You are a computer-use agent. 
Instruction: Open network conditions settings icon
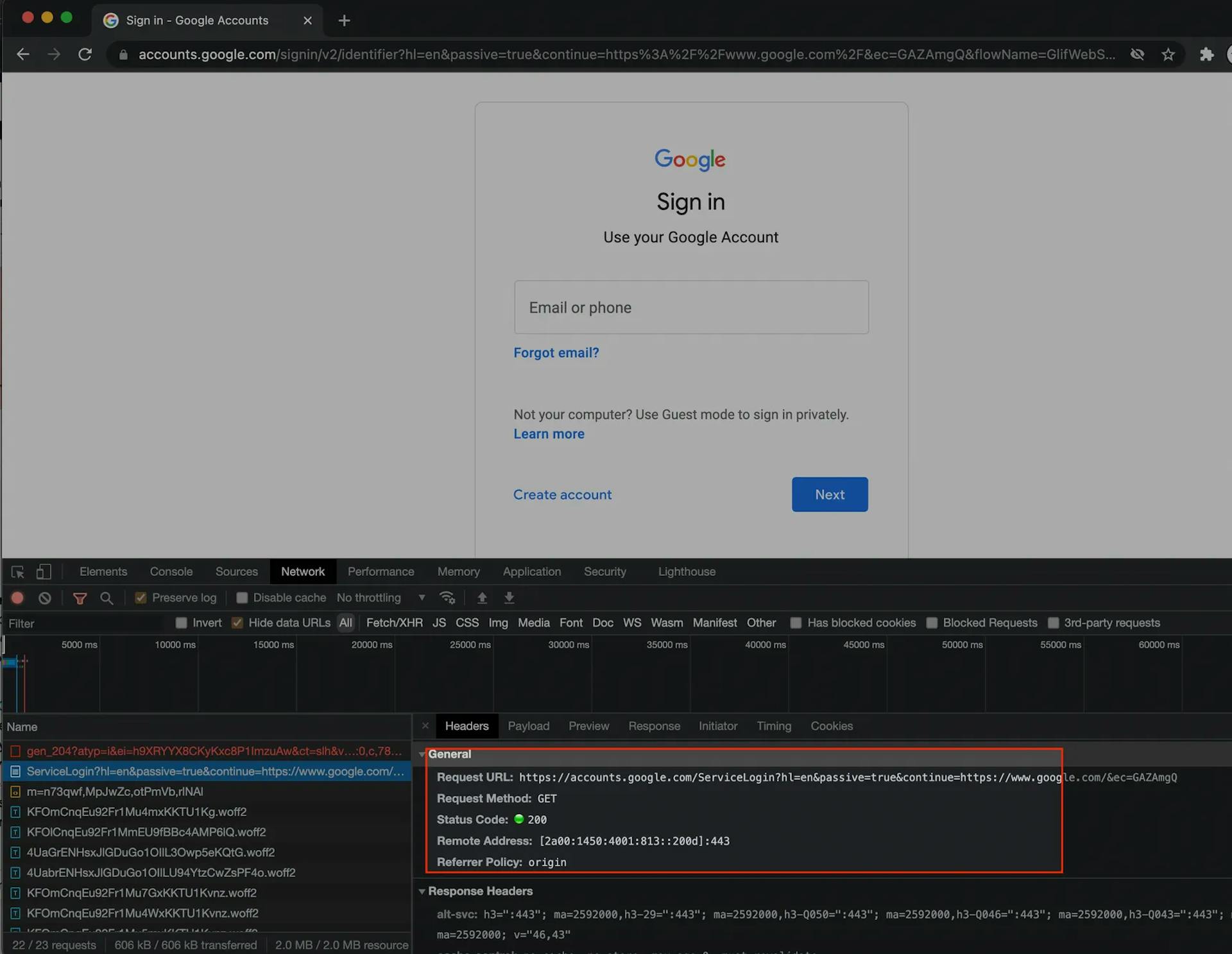point(448,598)
